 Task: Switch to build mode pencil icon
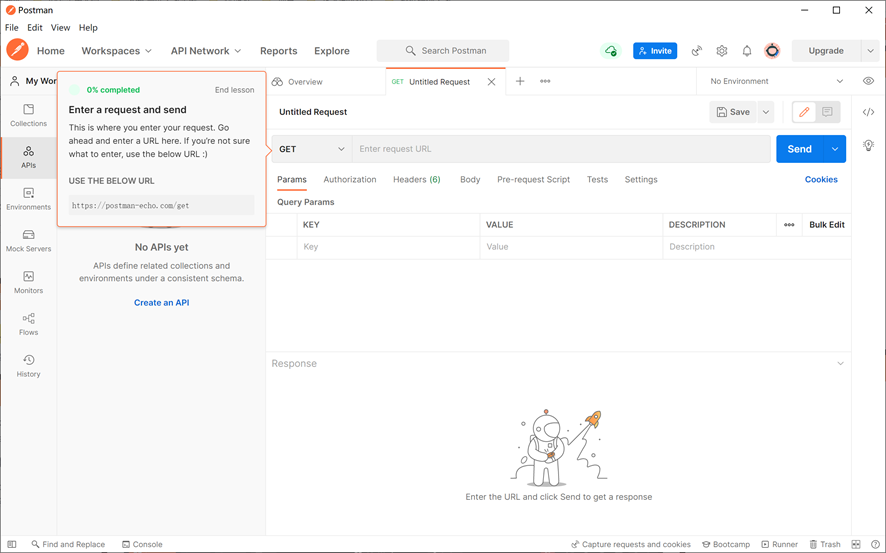(804, 112)
